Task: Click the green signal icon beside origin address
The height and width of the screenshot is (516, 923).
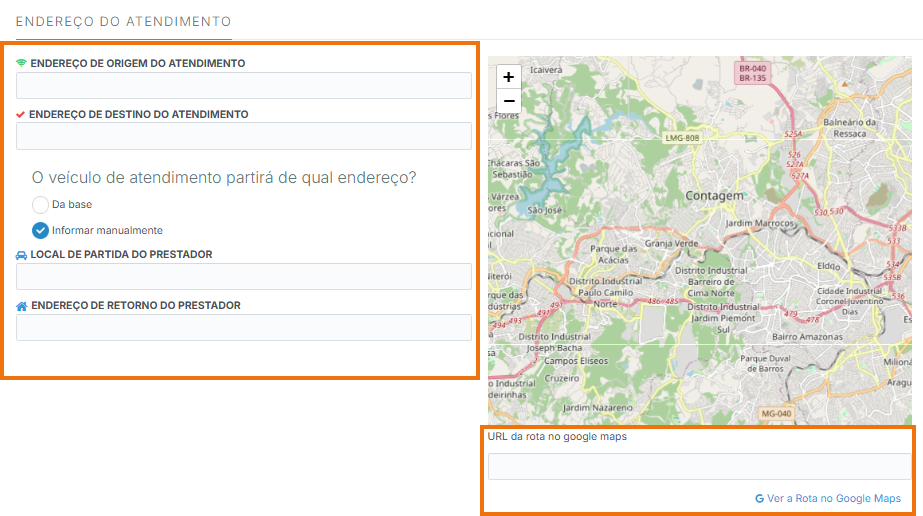Action: (22, 63)
